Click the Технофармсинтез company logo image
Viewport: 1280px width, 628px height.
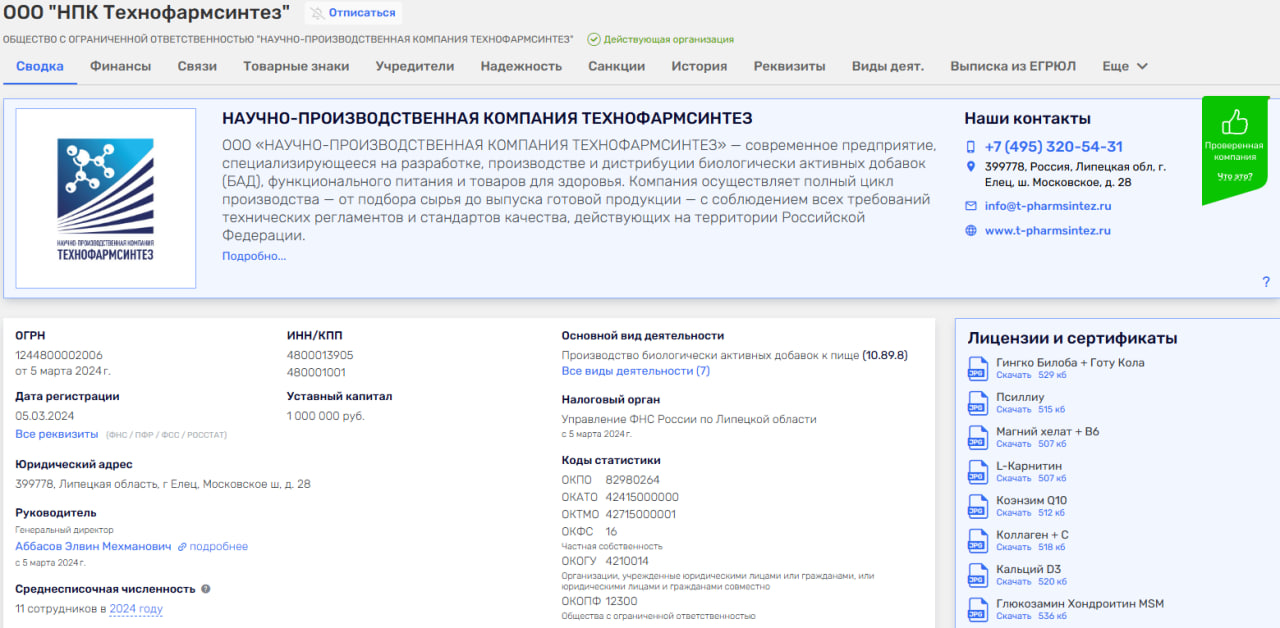click(106, 198)
